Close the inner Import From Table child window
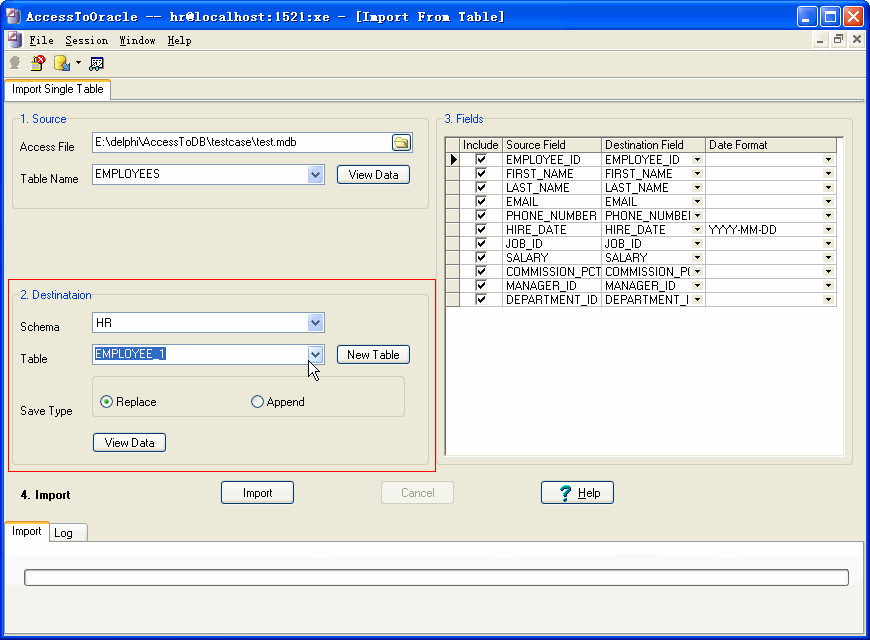The width and height of the screenshot is (870, 640). (x=857, y=39)
